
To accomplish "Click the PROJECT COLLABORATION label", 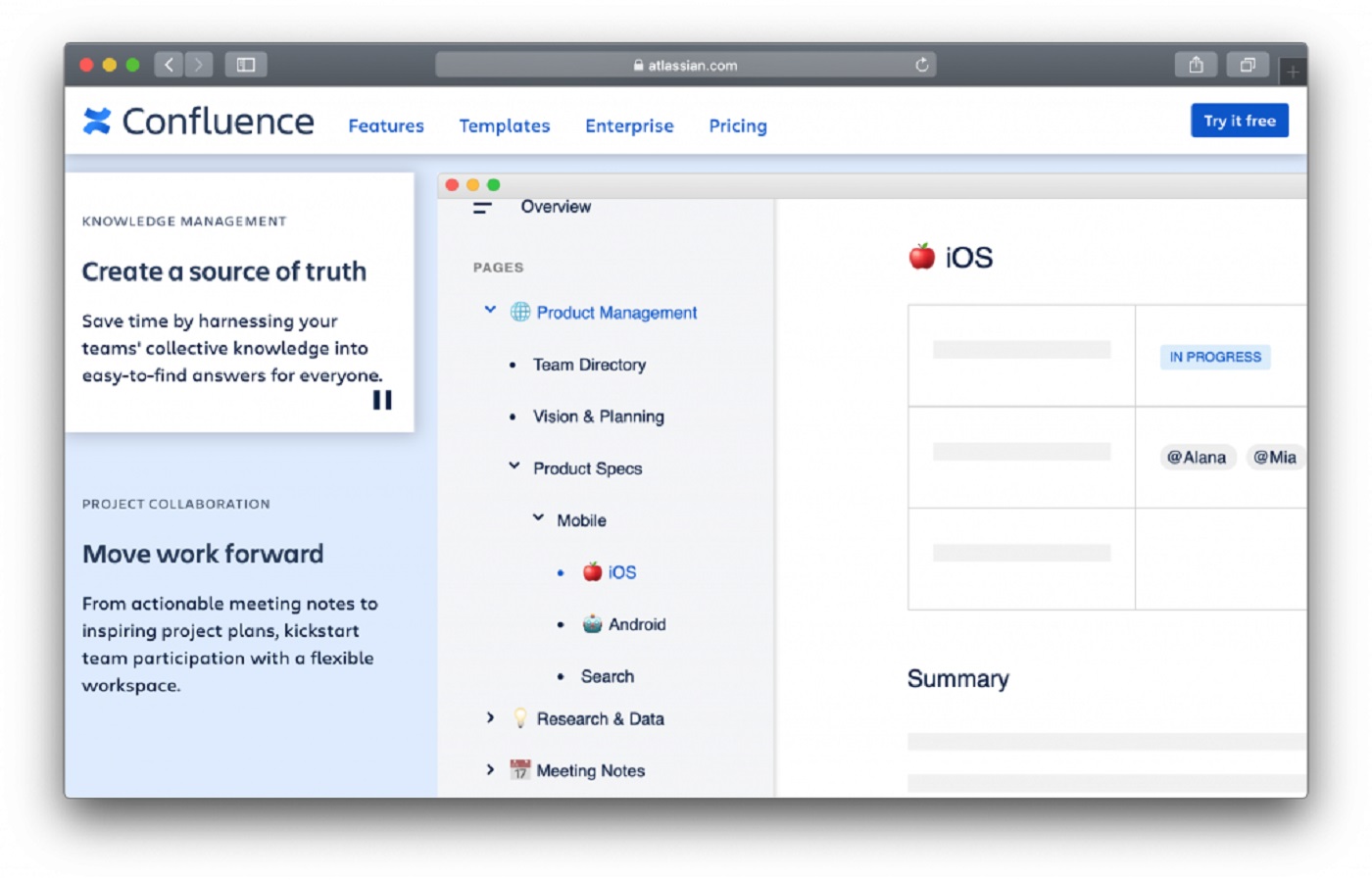I will click(x=176, y=504).
